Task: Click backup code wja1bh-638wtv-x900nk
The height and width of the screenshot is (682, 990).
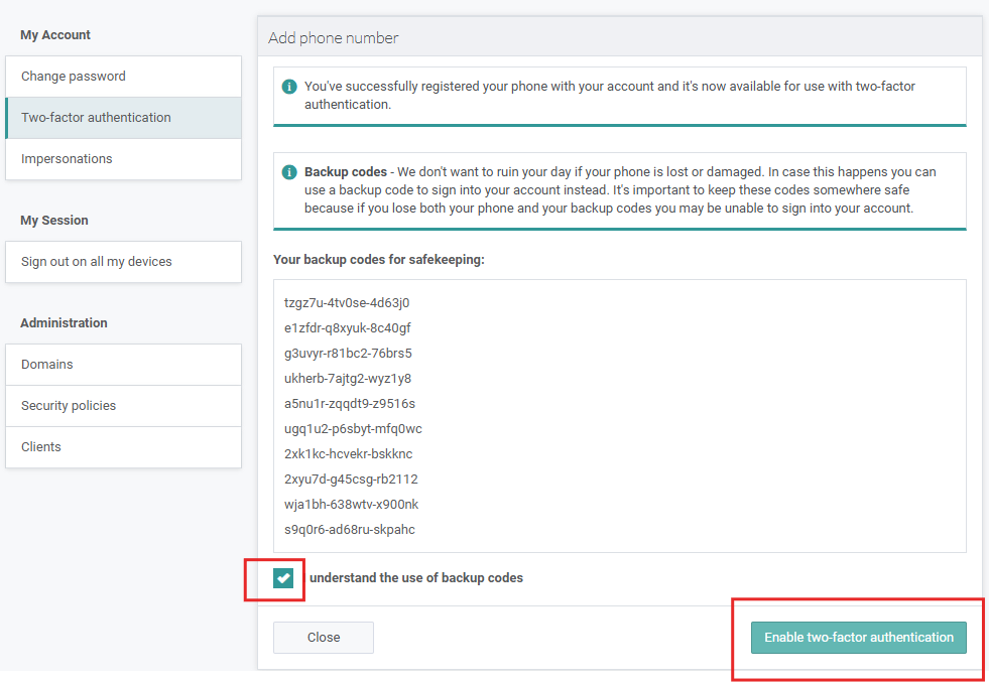Action: (x=351, y=504)
